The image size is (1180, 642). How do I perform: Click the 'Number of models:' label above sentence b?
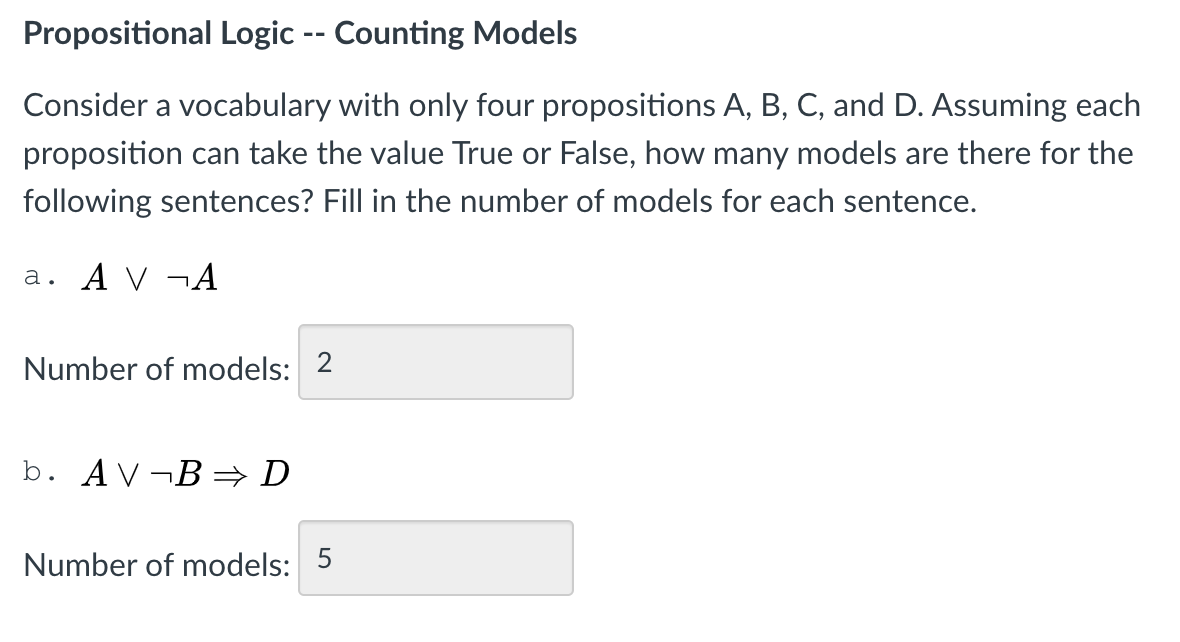pyautogui.click(x=157, y=369)
